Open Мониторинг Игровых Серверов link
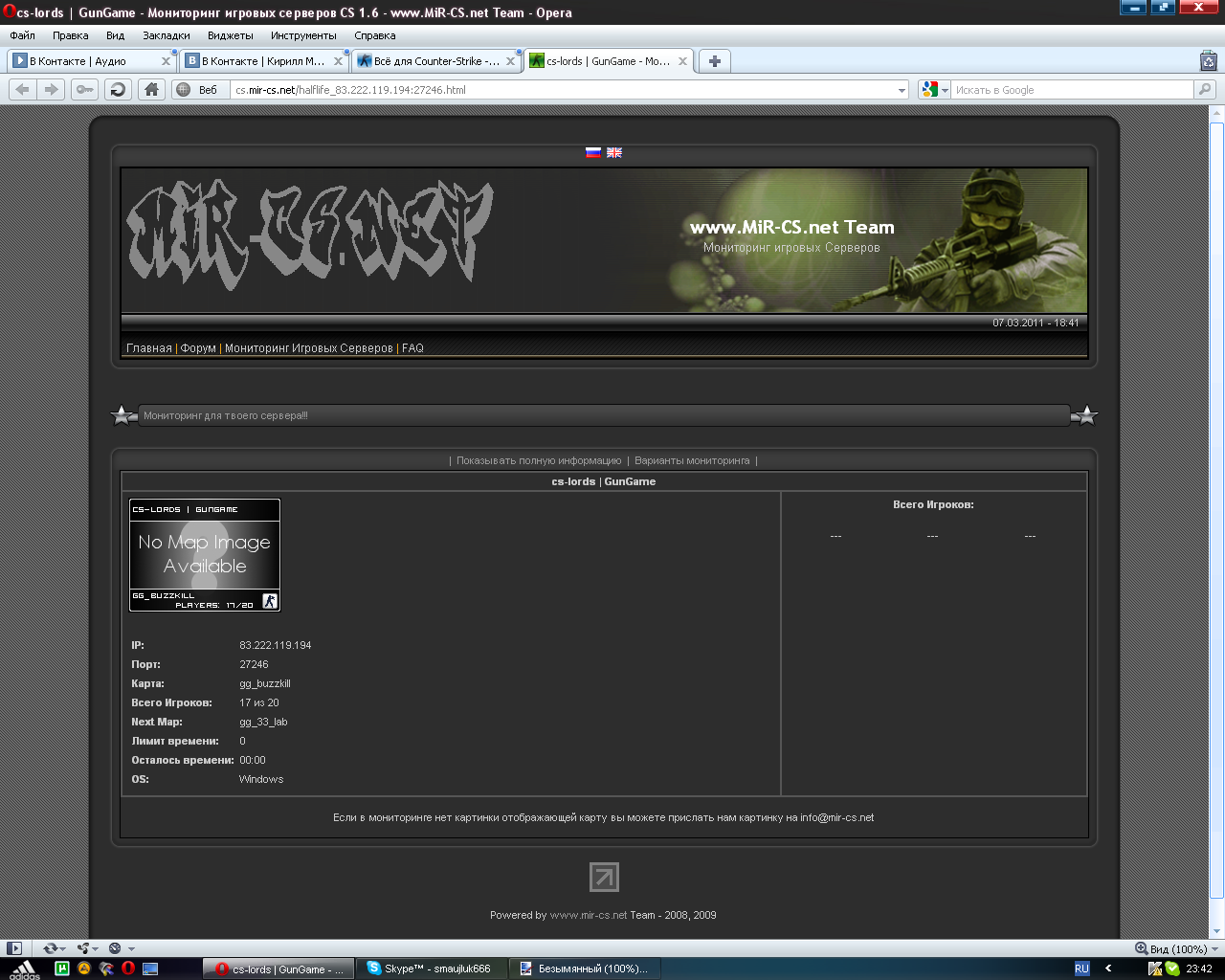1225x980 pixels. tap(308, 348)
